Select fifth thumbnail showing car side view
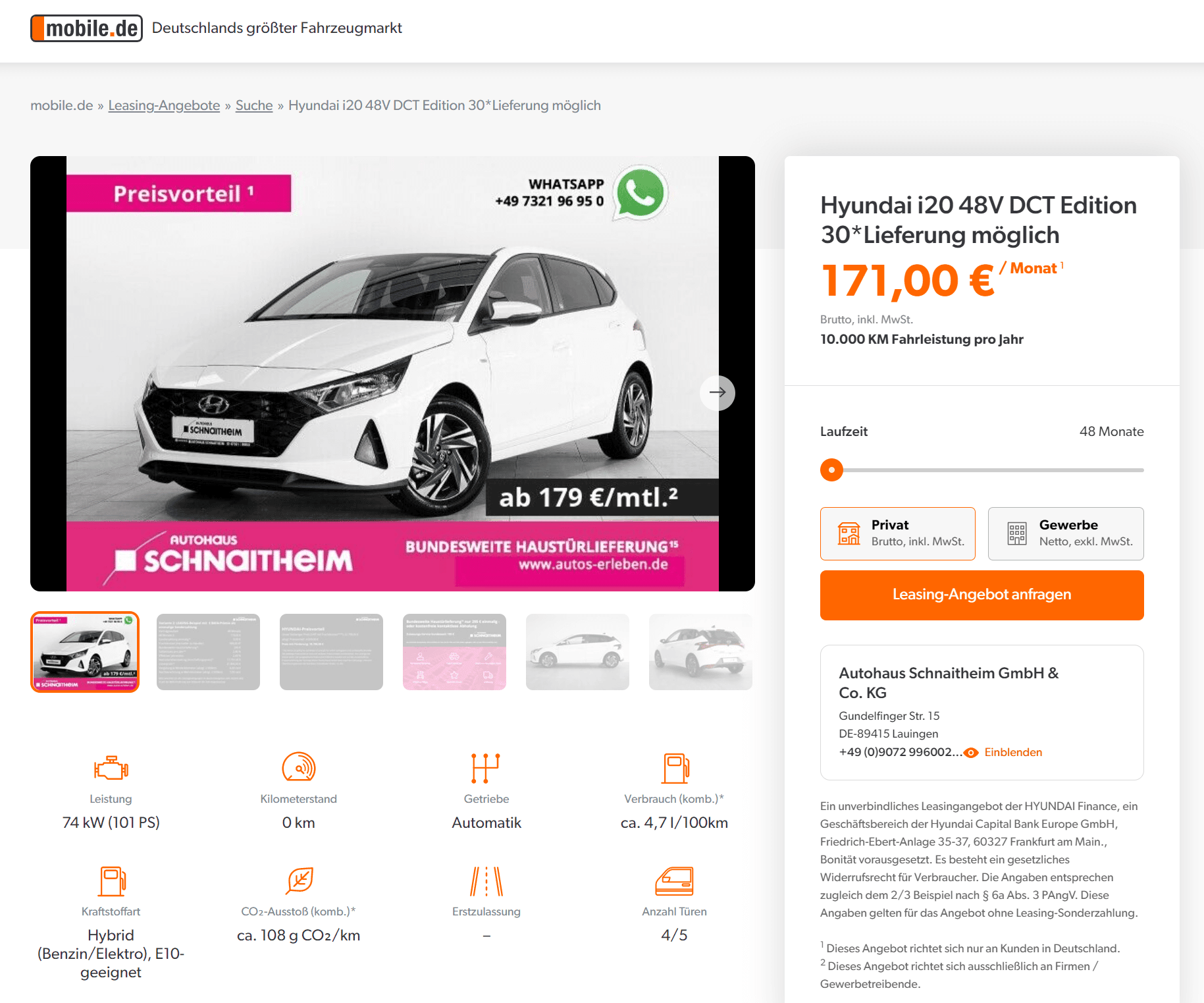1204x1003 pixels. [577, 652]
